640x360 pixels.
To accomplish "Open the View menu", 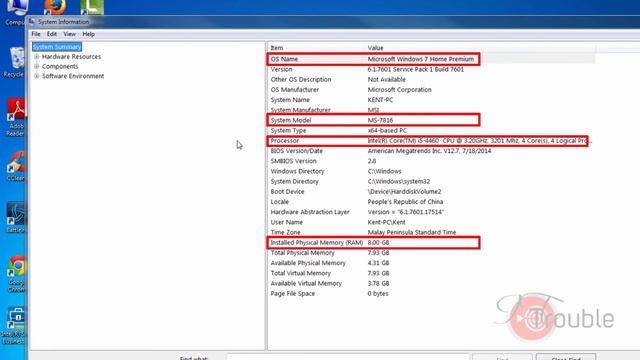I will (x=69, y=34).
